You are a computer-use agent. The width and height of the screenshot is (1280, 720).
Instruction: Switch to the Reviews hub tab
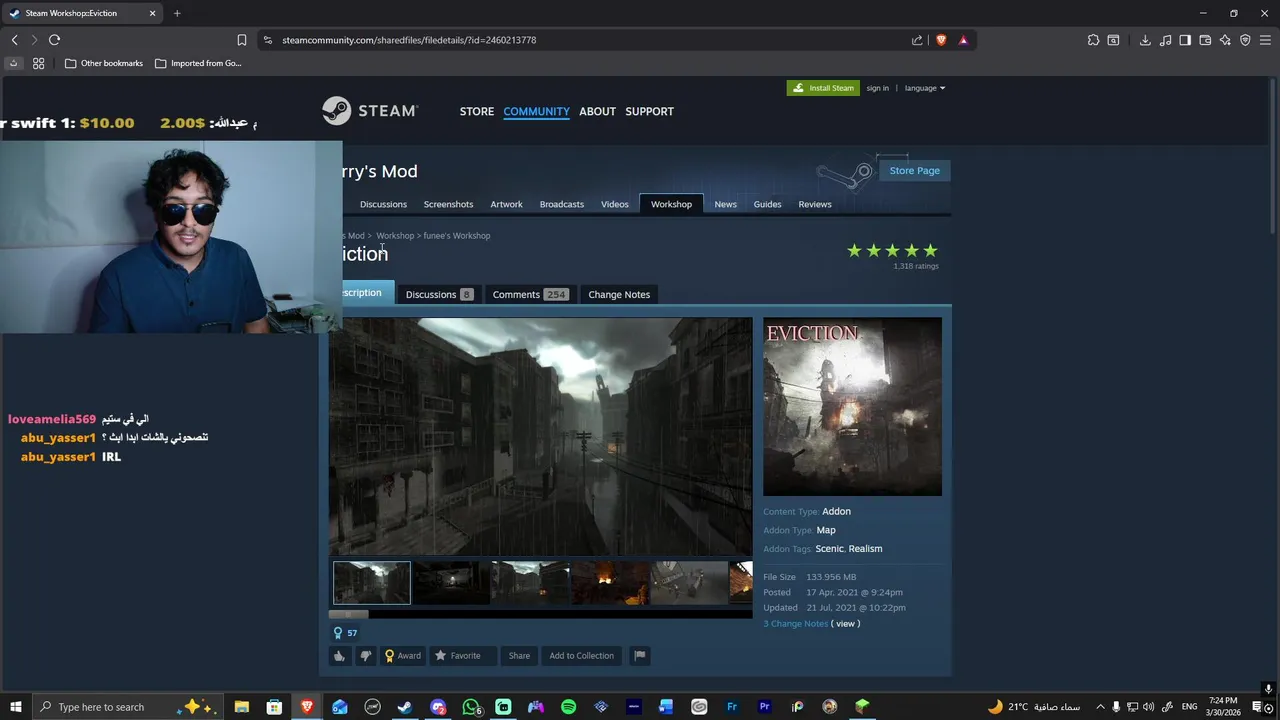[815, 204]
